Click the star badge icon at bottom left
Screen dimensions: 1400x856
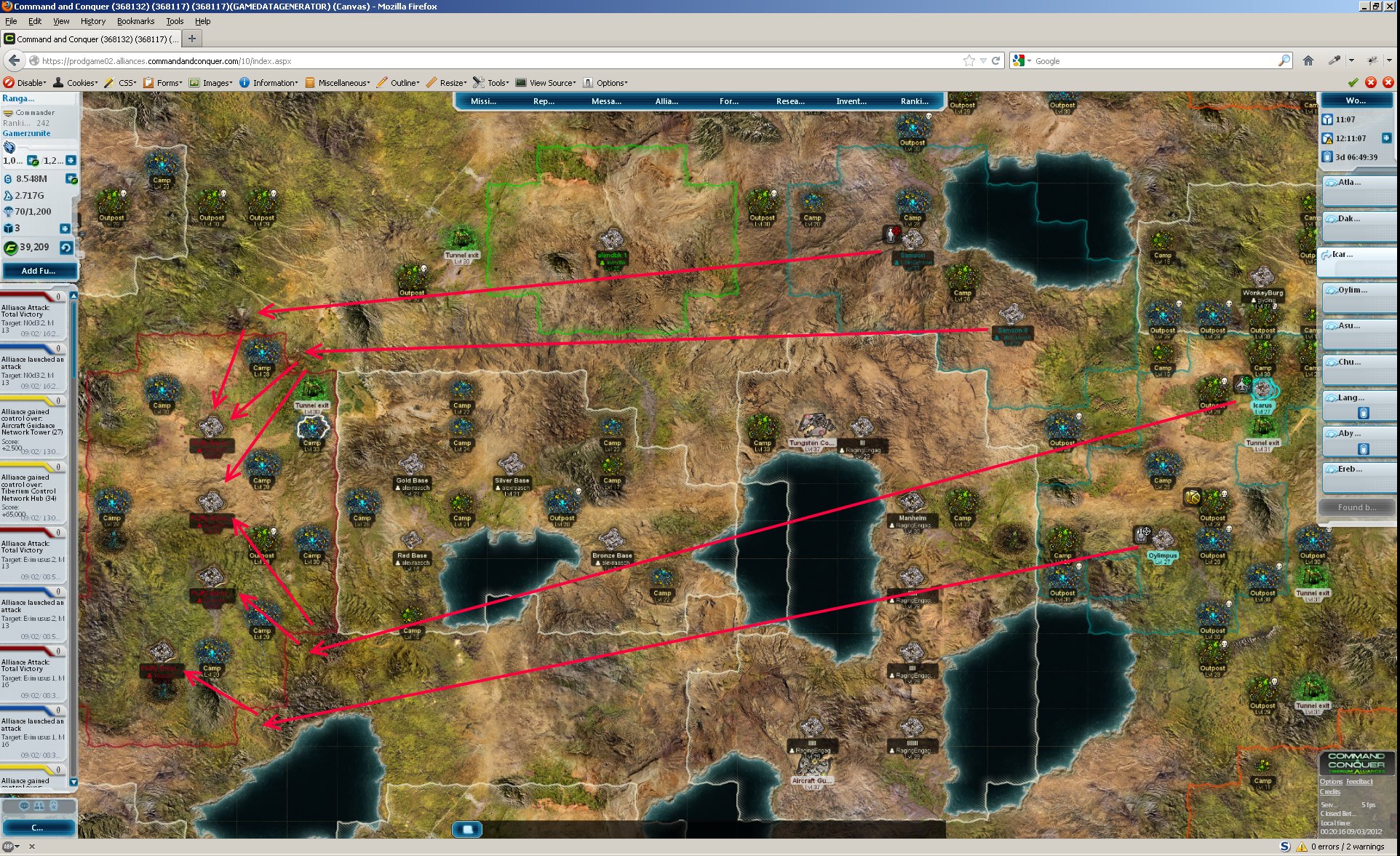pos(53,806)
